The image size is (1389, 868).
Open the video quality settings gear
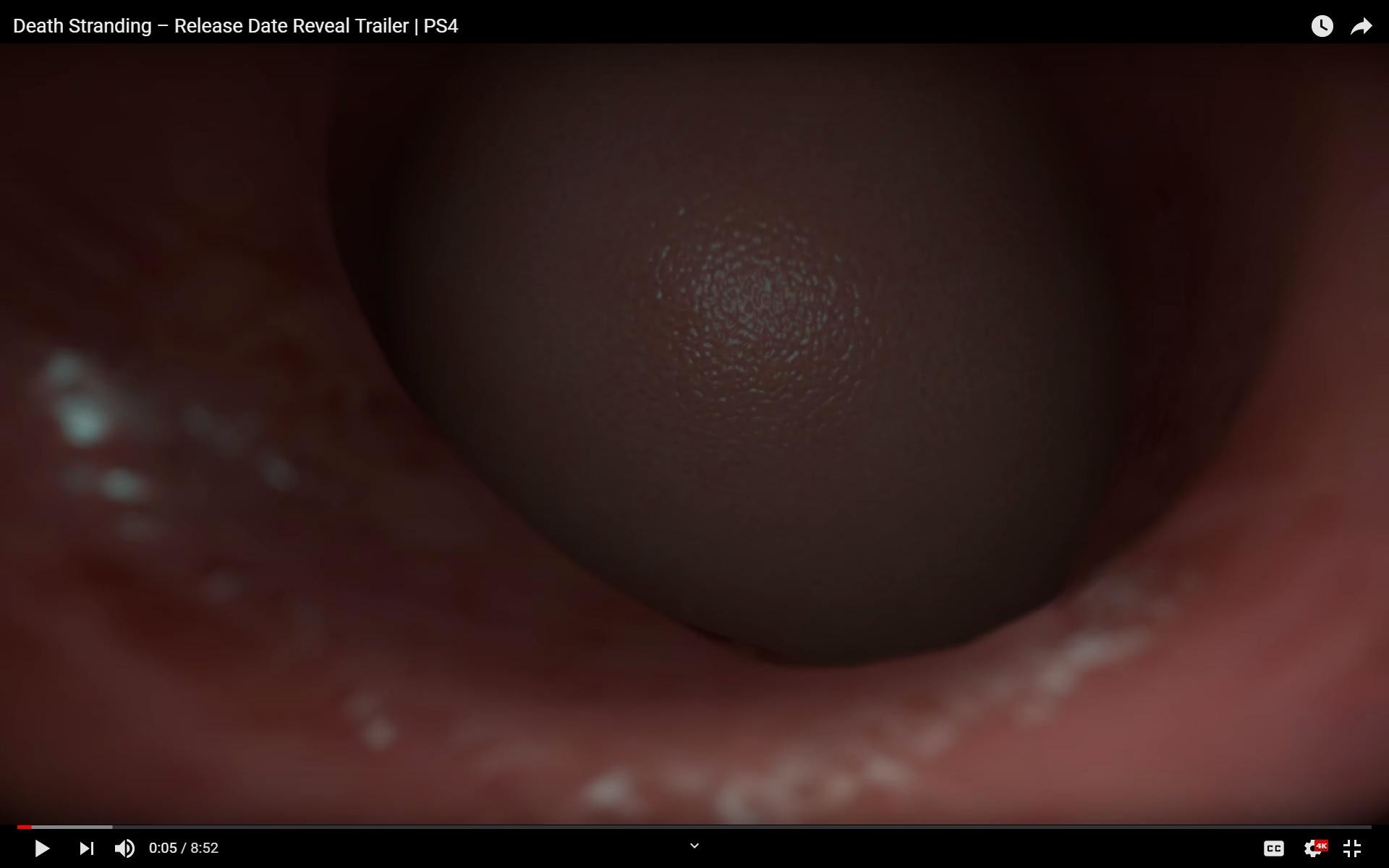[x=1314, y=848]
